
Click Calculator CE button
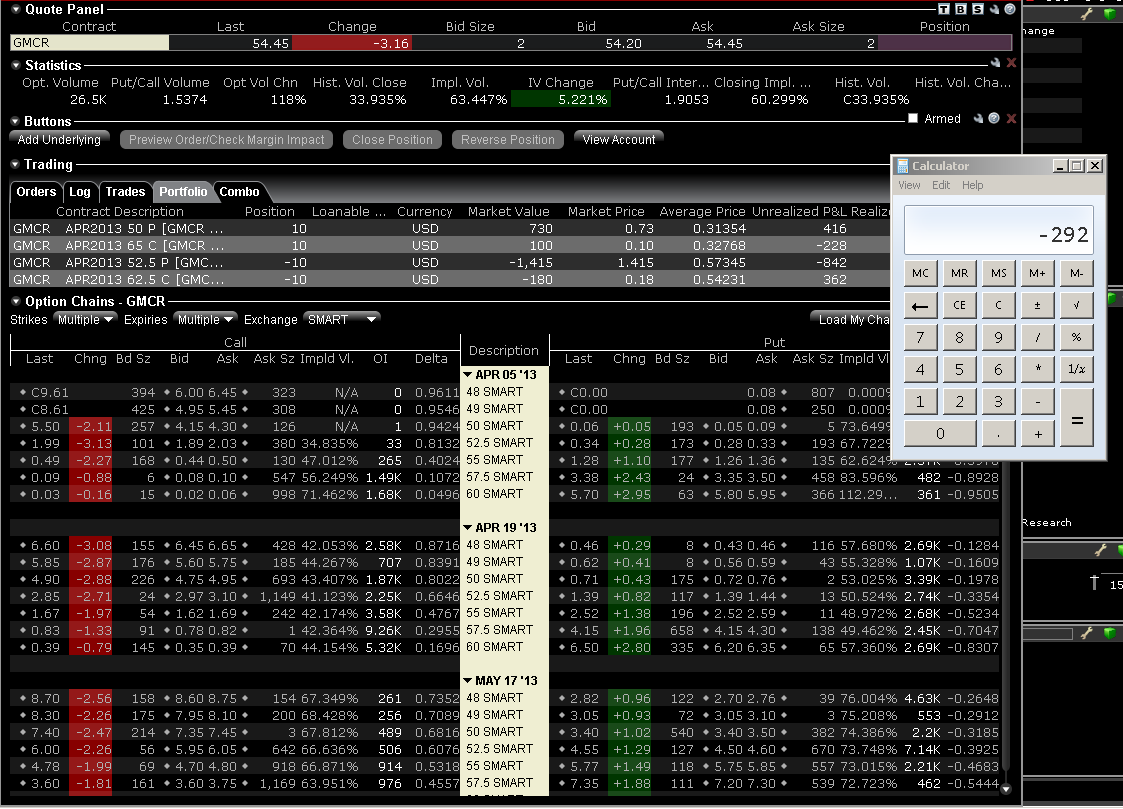959,306
